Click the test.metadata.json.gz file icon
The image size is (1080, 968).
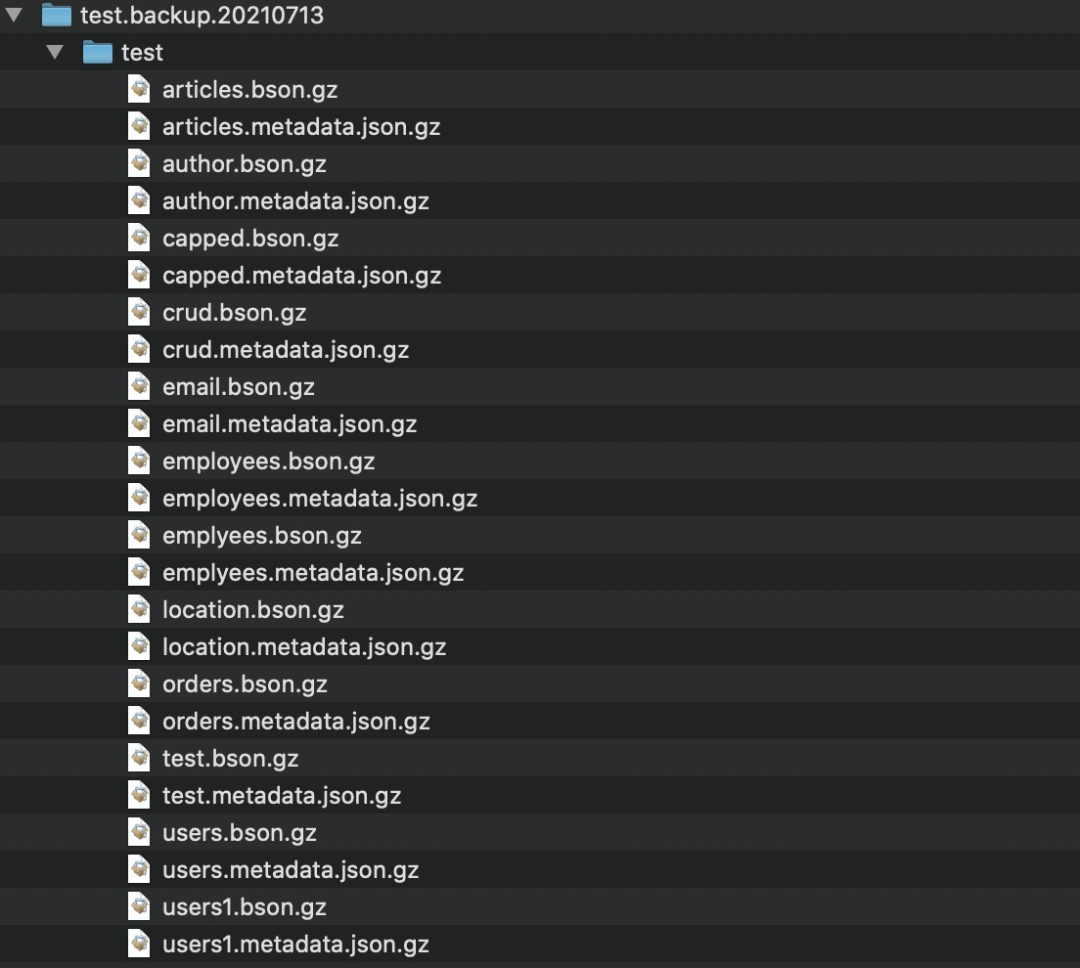(139, 796)
